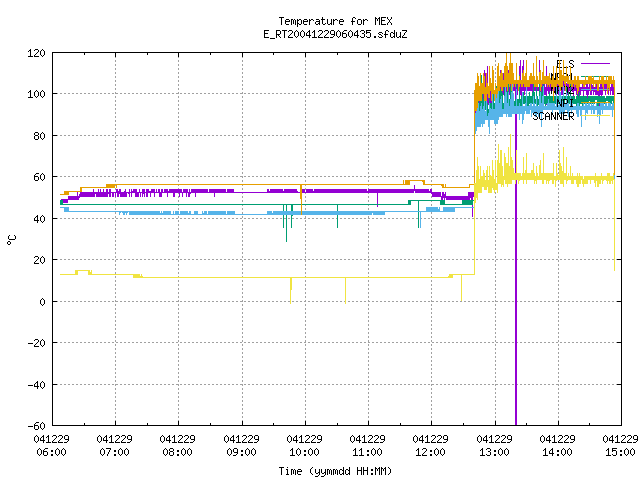Click the x-axis tick '041229 07:00'
Image resolution: width=640 pixels, height=480 pixels.
[x=115, y=445]
